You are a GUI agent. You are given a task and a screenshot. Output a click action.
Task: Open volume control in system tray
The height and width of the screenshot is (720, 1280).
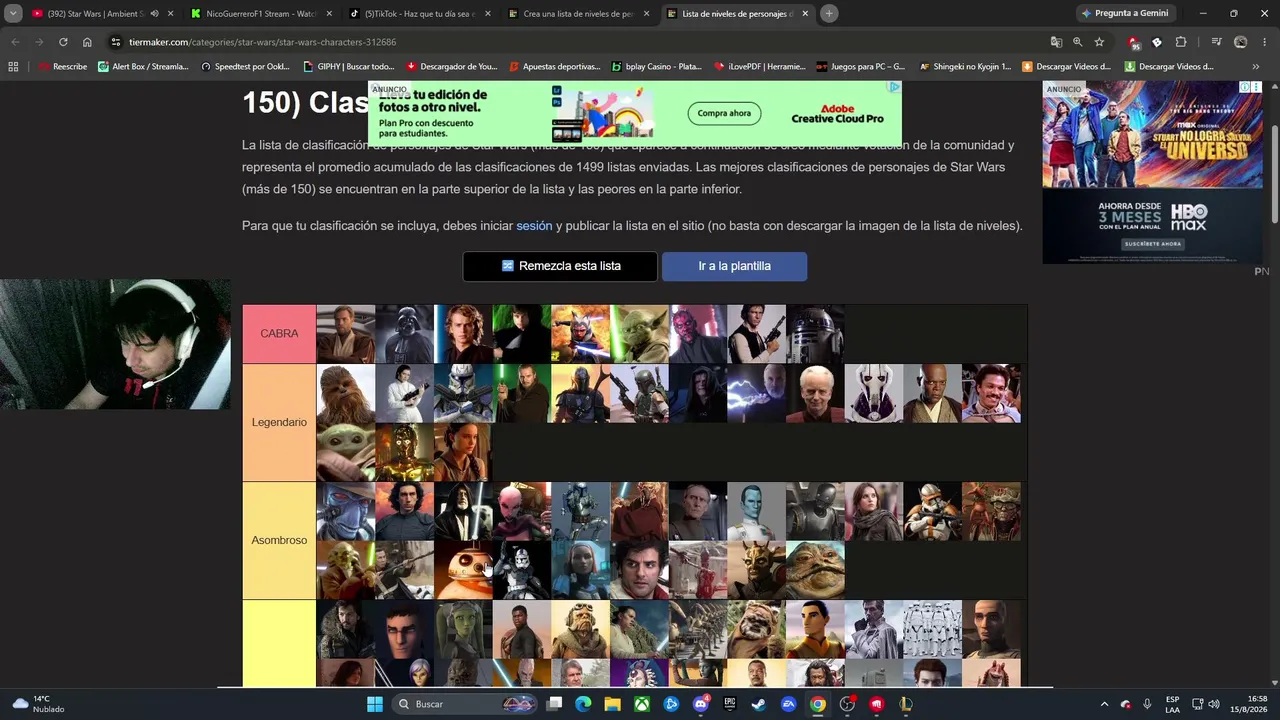[x=1214, y=704]
